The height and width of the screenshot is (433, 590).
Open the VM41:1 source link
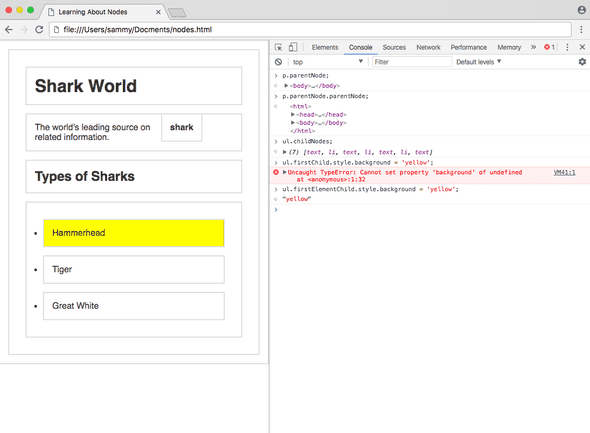click(564, 172)
